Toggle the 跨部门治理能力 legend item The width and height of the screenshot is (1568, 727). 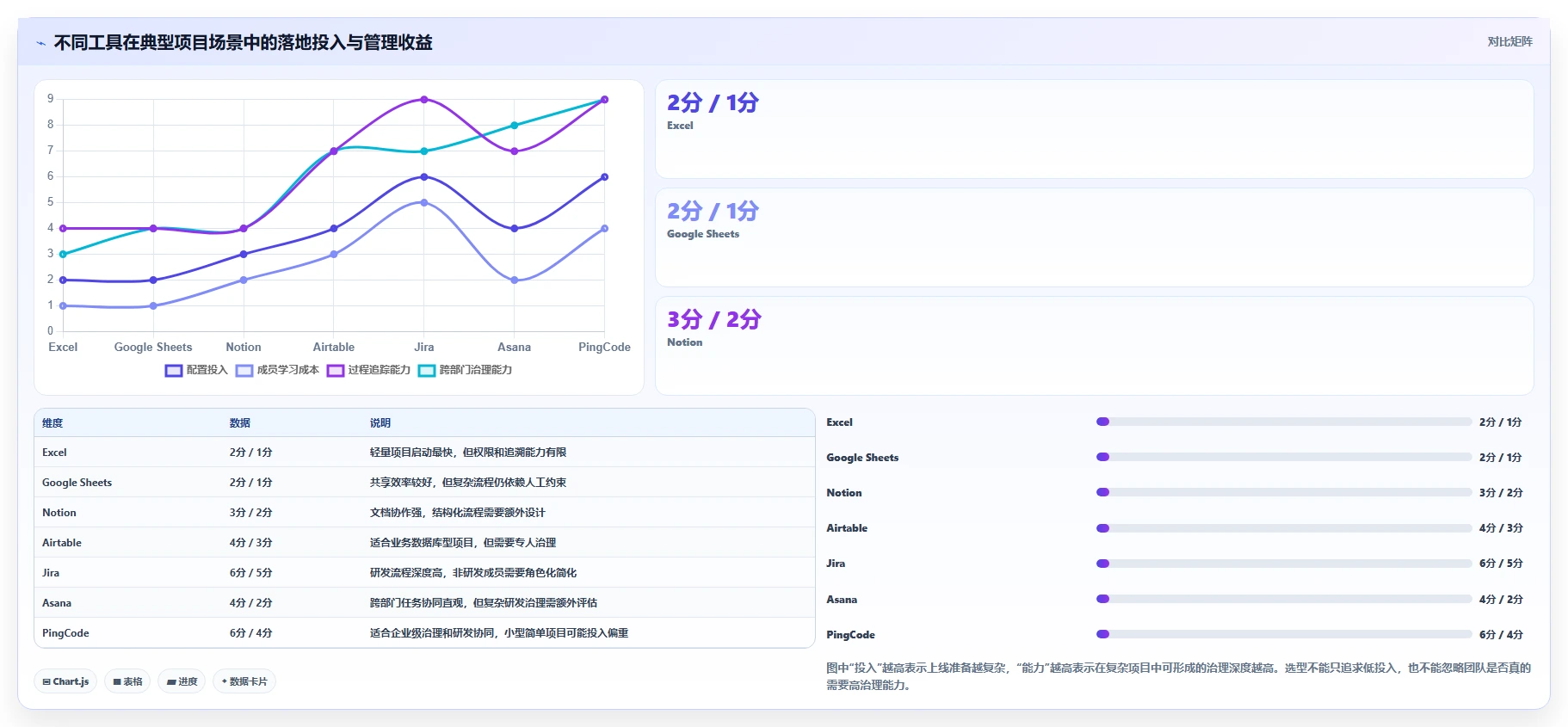click(466, 370)
